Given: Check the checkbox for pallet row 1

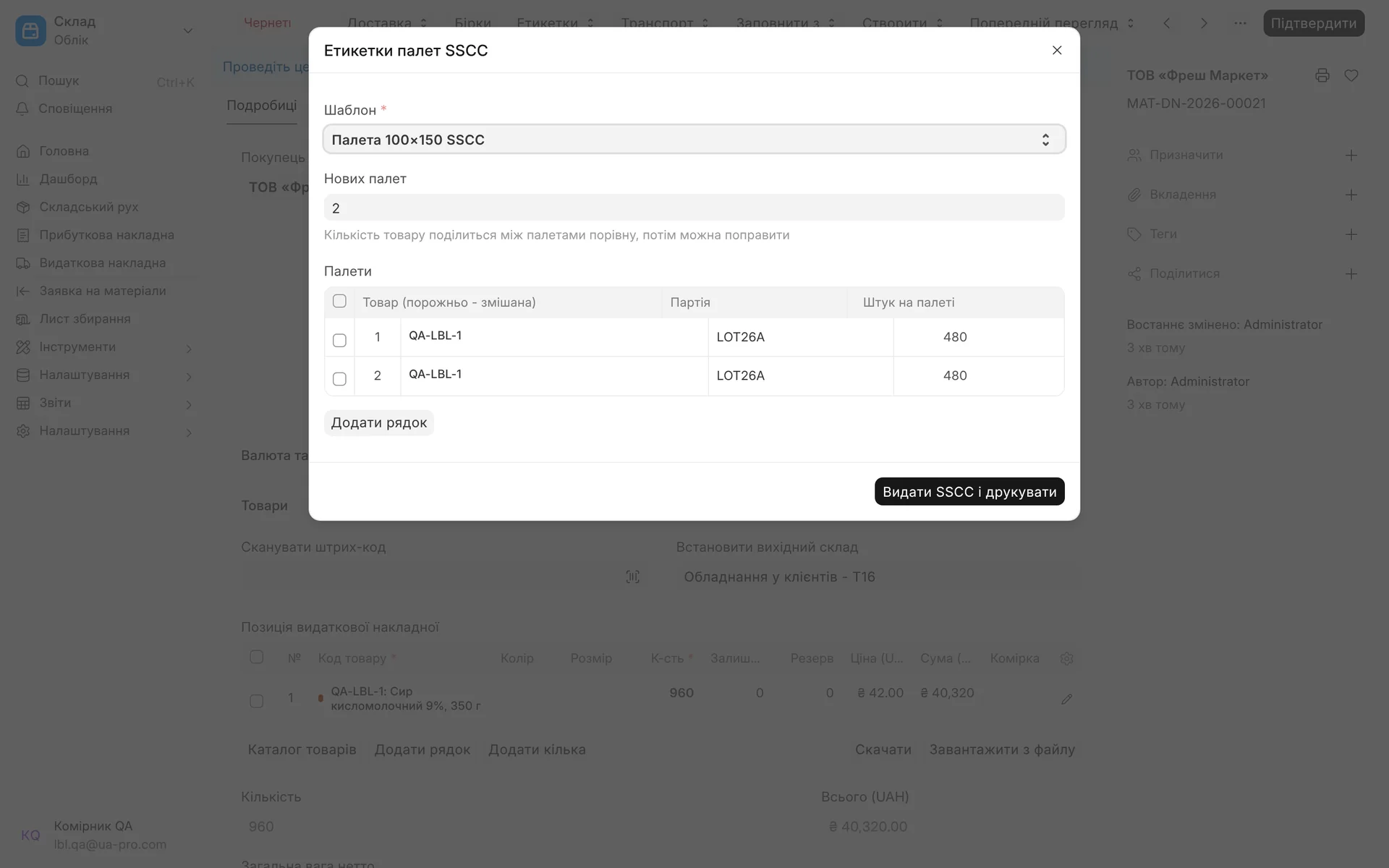Looking at the screenshot, I should [339, 340].
